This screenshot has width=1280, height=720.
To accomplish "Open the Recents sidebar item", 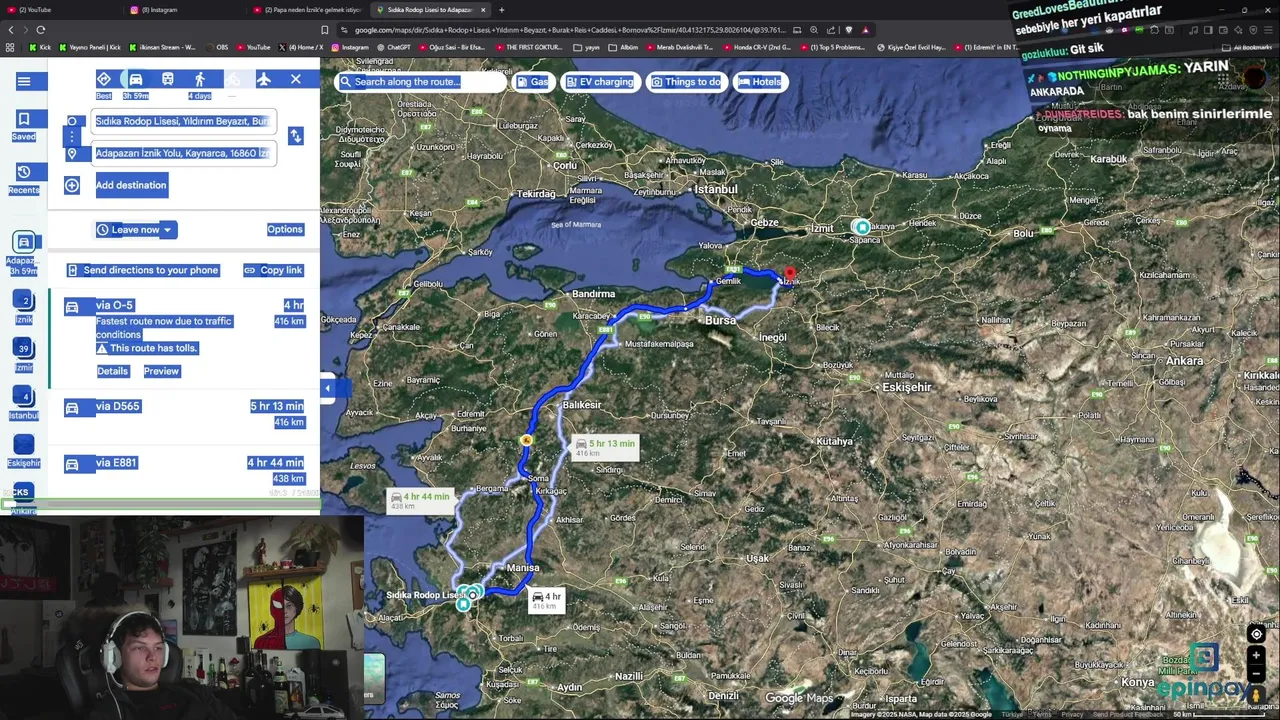I will coord(24,177).
